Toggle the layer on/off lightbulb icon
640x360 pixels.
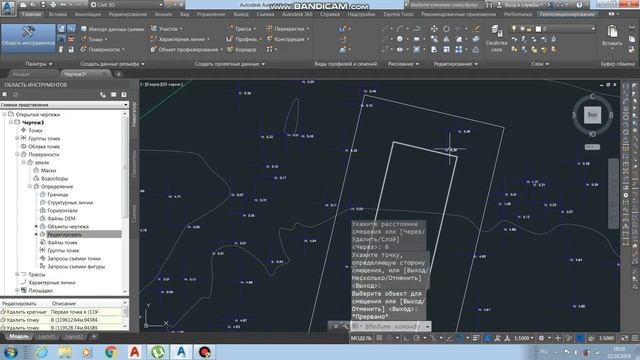pos(514,29)
